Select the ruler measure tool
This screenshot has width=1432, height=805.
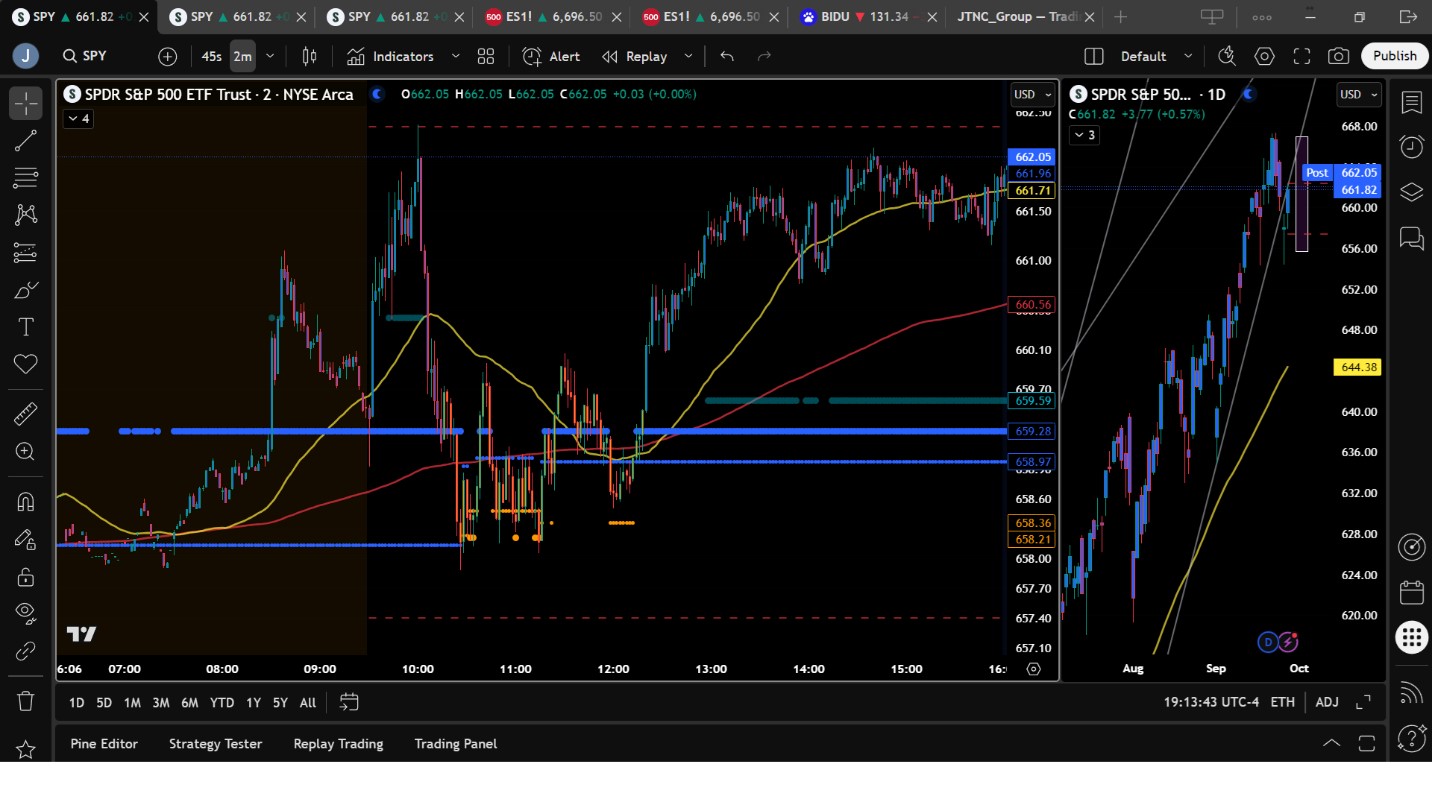26,414
